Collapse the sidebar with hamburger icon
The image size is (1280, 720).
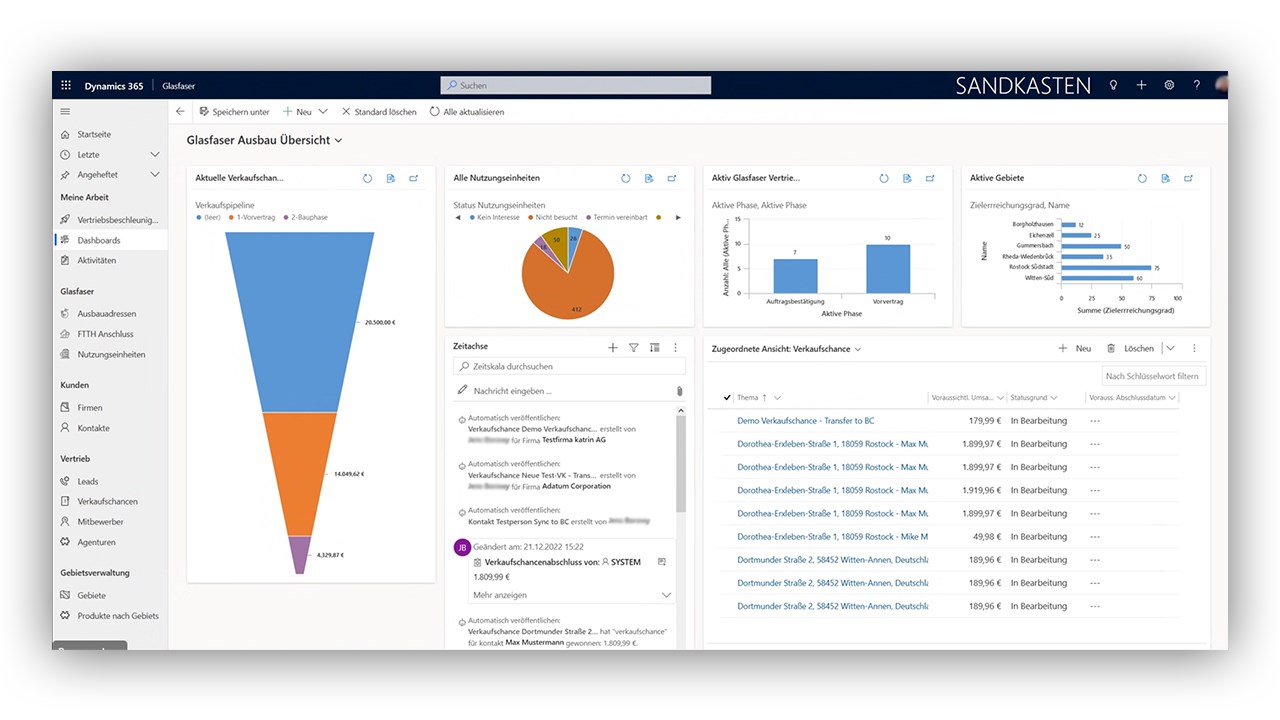click(x=65, y=111)
